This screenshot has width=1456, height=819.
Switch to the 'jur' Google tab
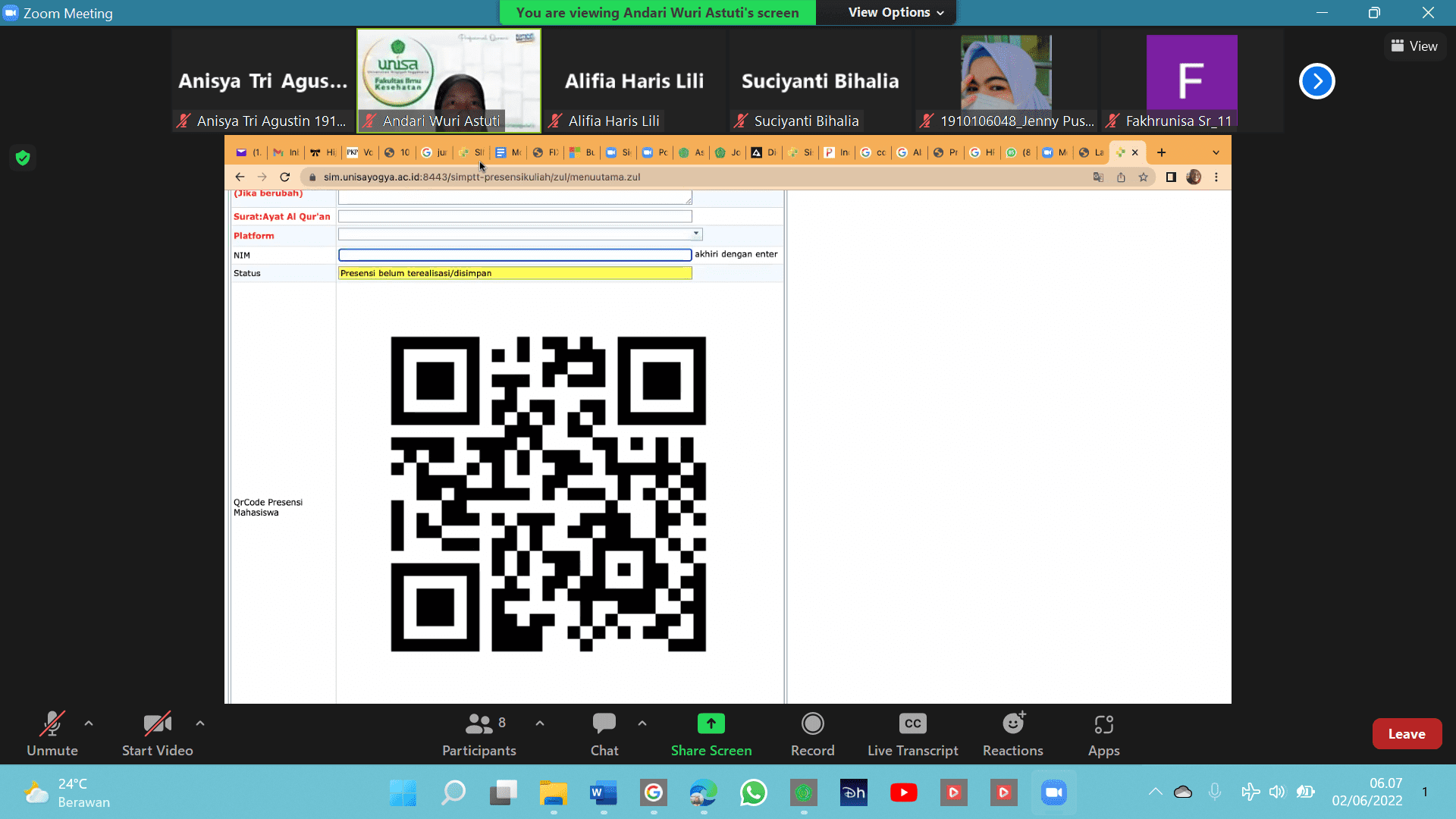(x=435, y=152)
